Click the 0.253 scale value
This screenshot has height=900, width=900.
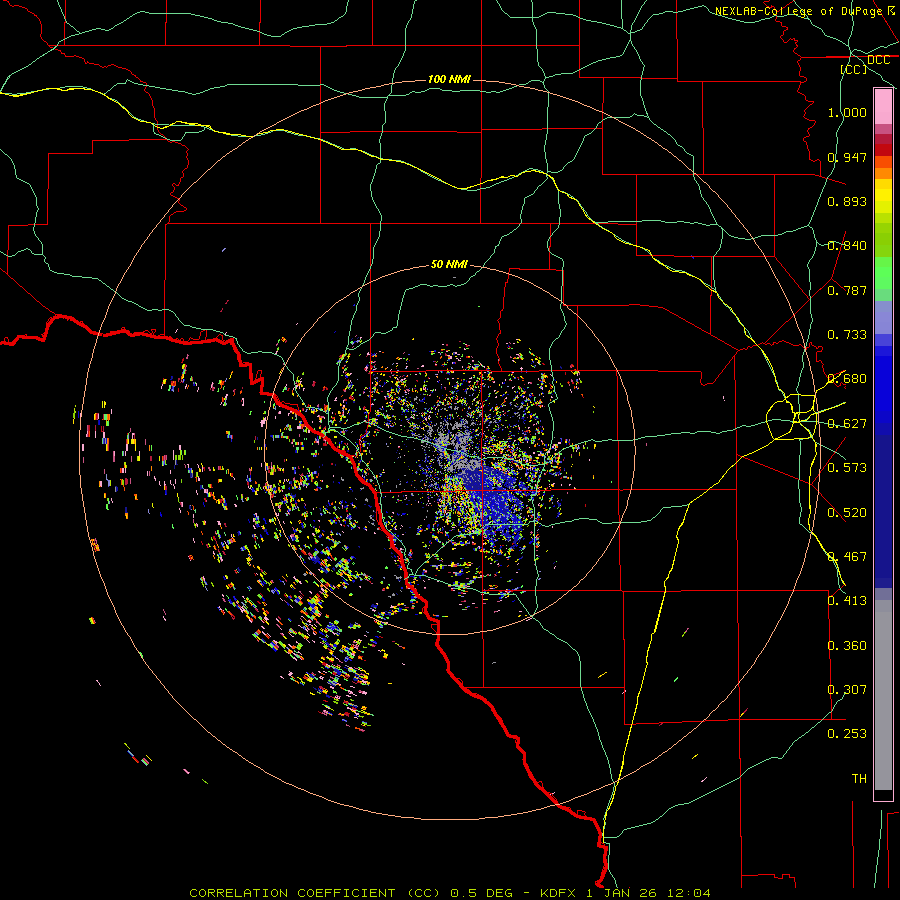(847, 734)
